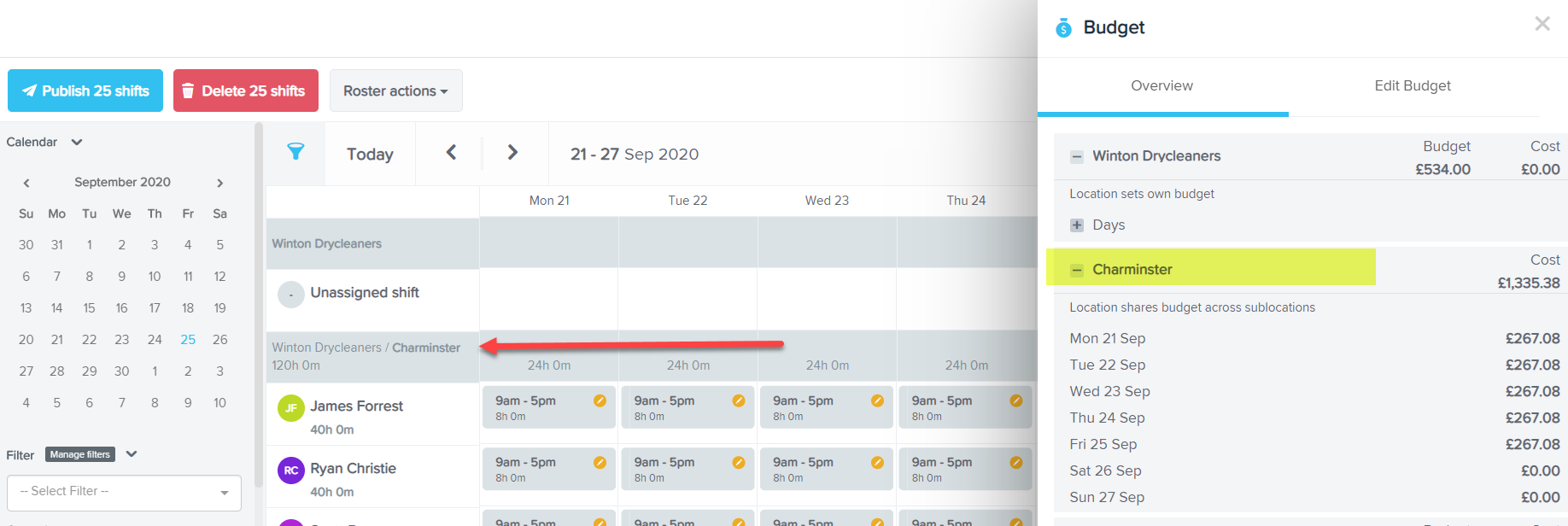This screenshot has height=526, width=1568.
Task: Click James Forrest's JF avatar
Action: 291,407
